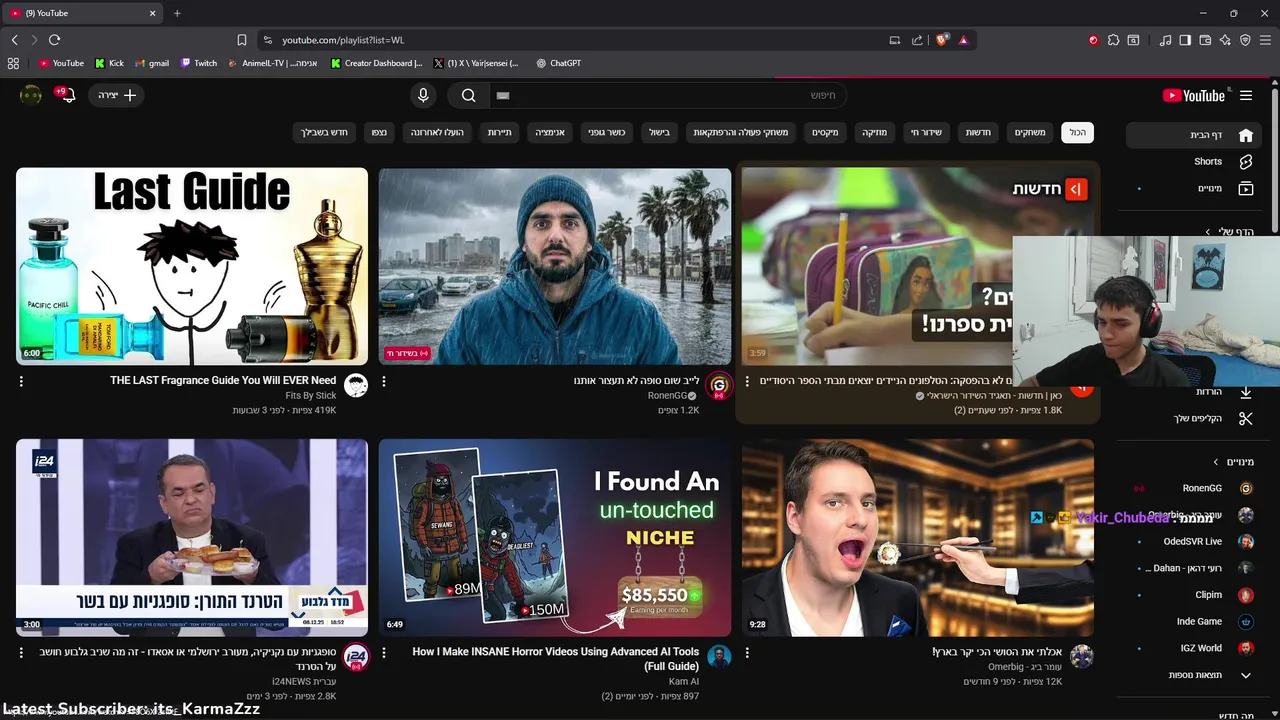This screenshot has height=720, width=1280.
Task: Open the gmail bookmark
Action: click(152, 63)
